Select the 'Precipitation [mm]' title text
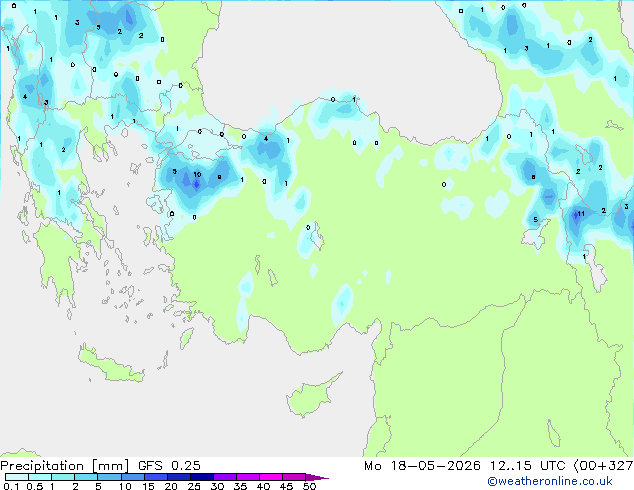 click(64, 466)
